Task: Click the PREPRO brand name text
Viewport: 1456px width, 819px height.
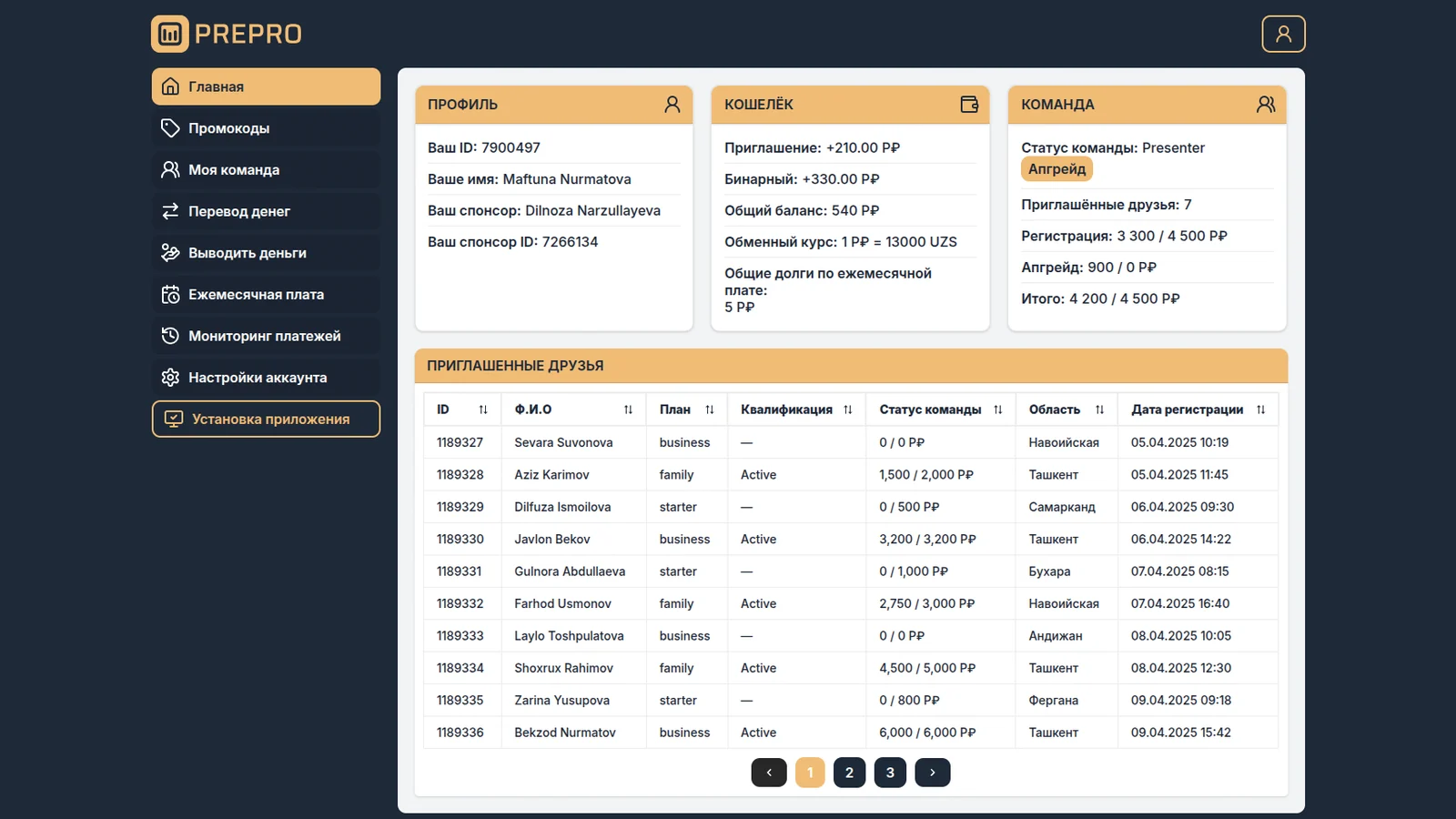Action: pyautogui.click(x=248, y=35)
